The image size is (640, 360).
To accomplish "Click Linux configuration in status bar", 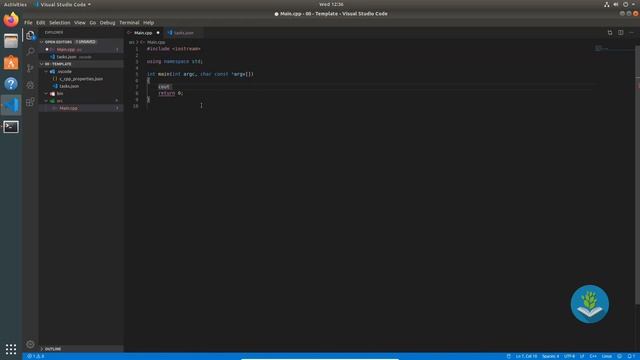I will coord(607,356).
